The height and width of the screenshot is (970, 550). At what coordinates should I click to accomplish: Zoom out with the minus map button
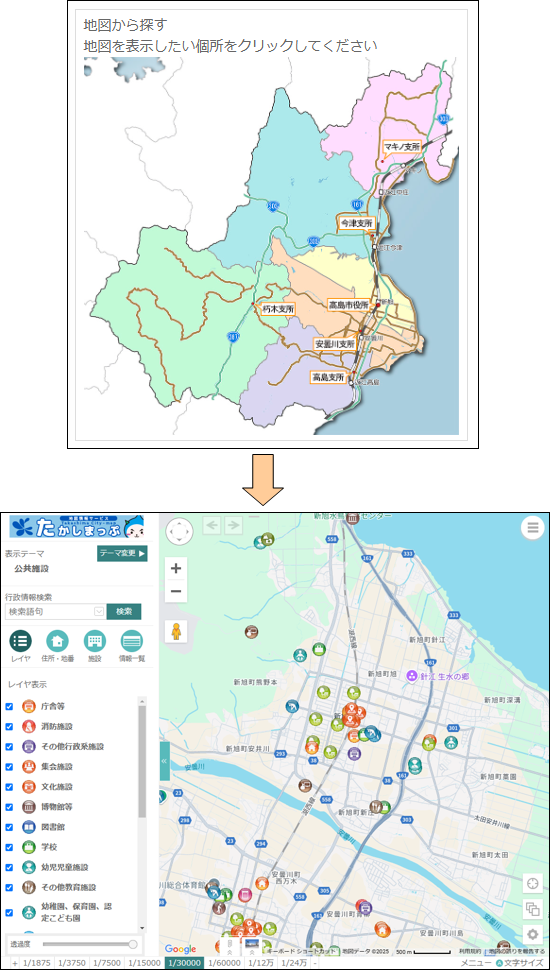point(176,591)
